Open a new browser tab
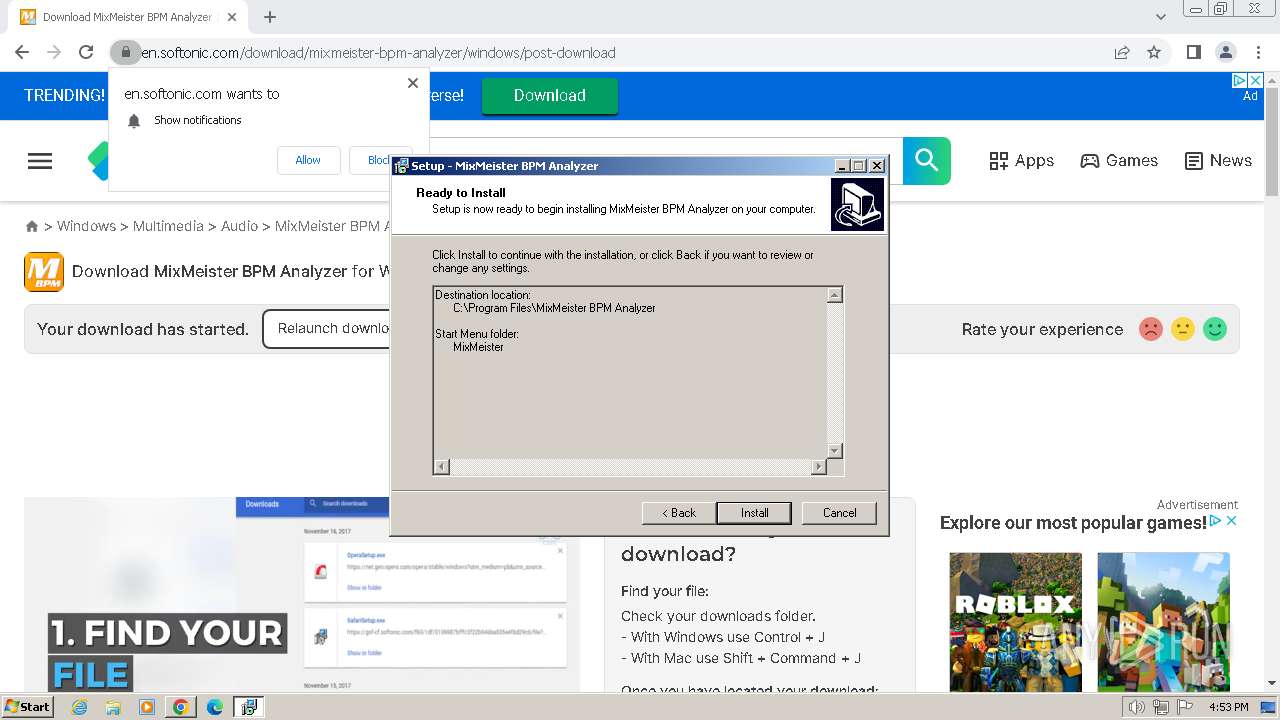Image resolution: width=1280 pixels, height=720 pixels. click(x=270, y=17)
